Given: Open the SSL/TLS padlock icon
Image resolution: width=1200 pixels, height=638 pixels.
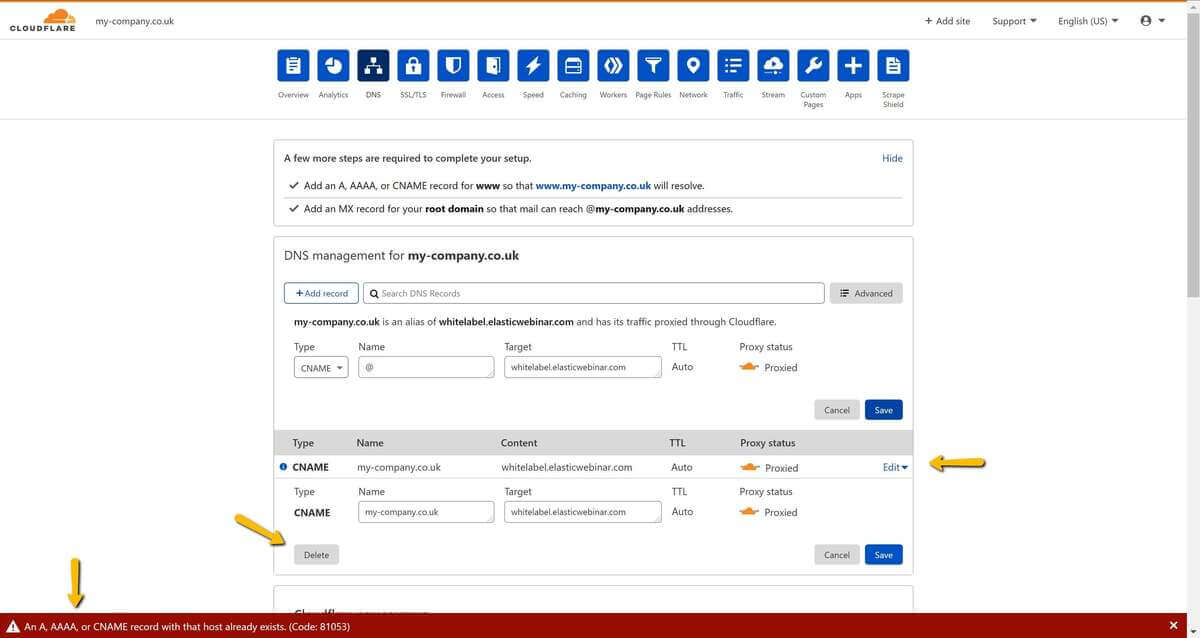Looking at the screenshot, I should coord(413,66).
